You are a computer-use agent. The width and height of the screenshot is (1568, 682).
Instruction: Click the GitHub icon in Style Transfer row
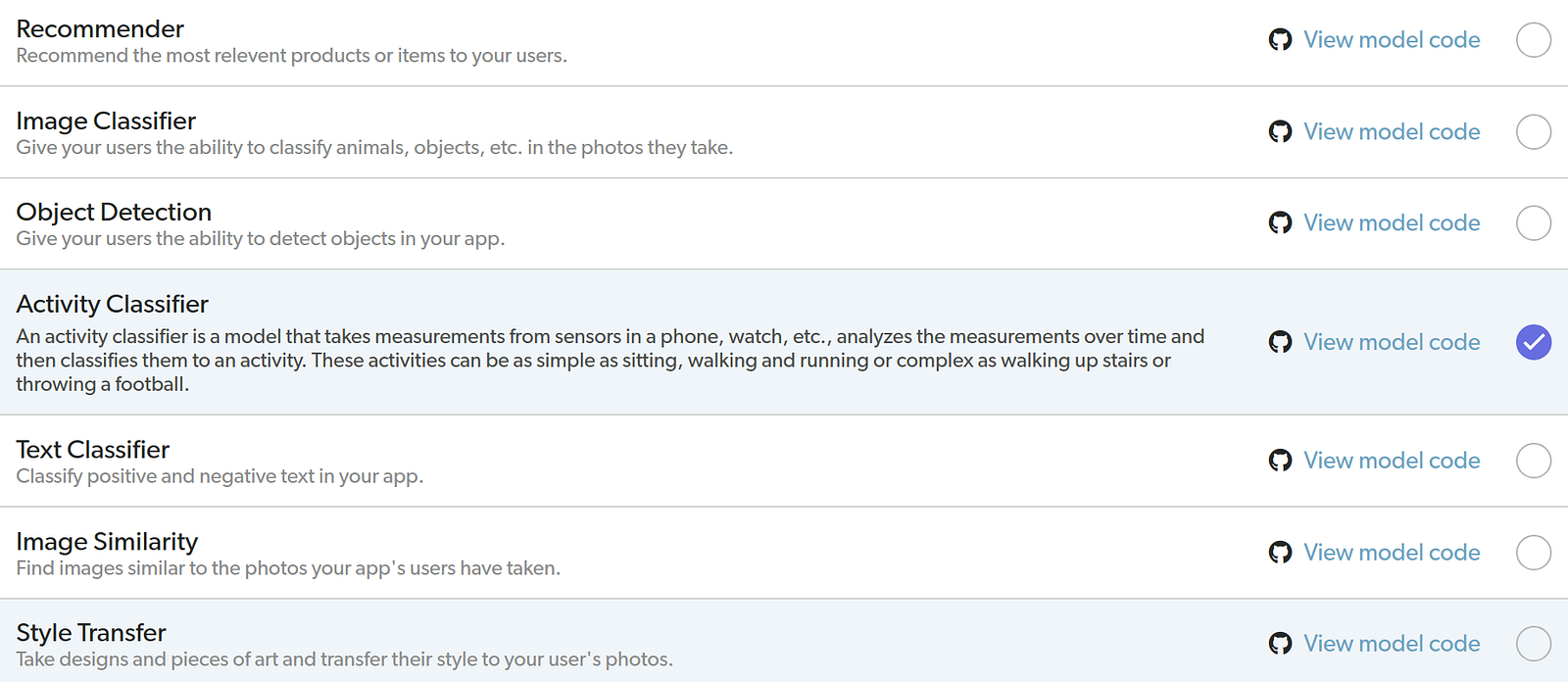click(x=1280, y=644)
